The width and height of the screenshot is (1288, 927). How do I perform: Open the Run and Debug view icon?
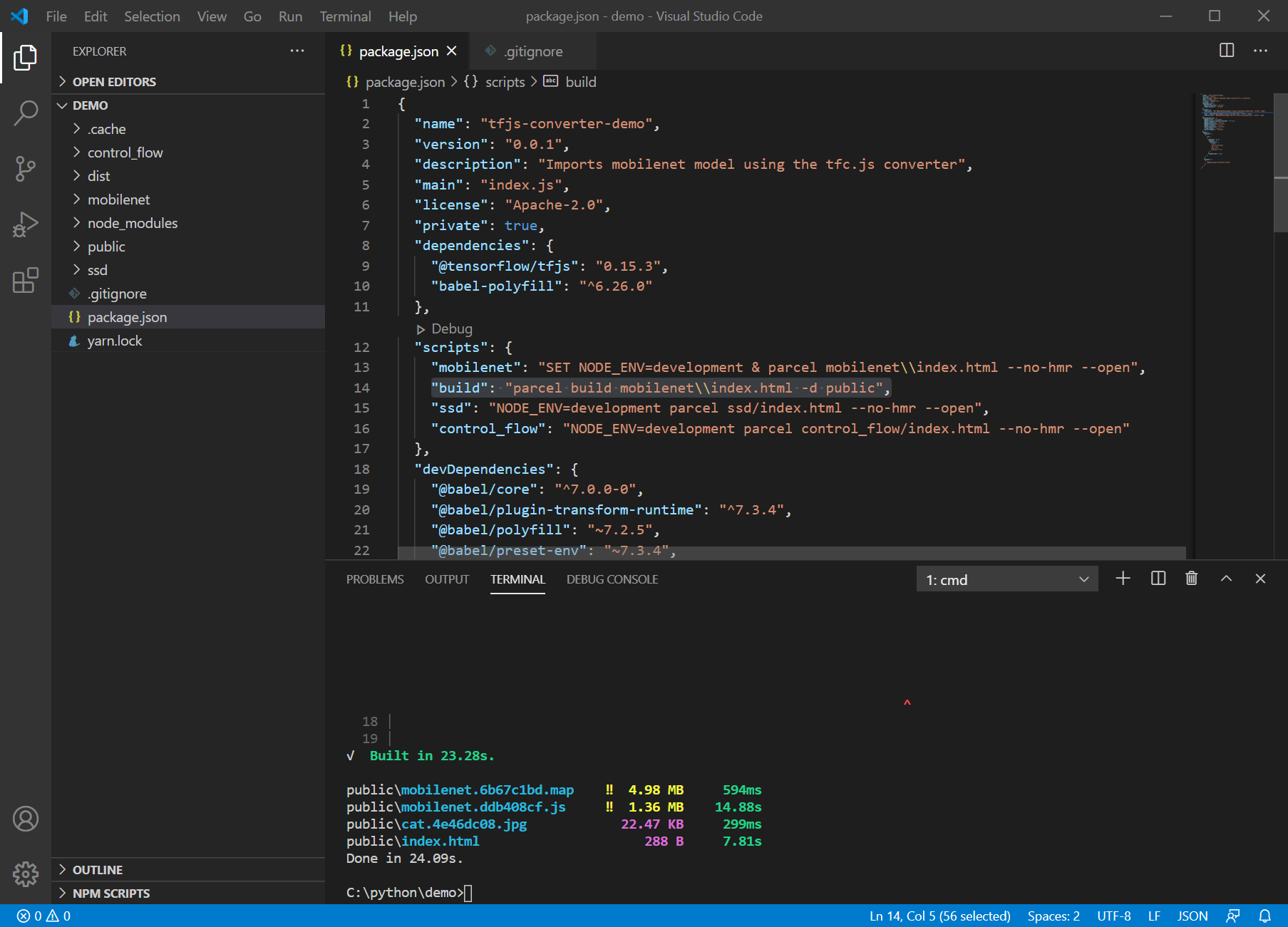(x=26, y=224)
